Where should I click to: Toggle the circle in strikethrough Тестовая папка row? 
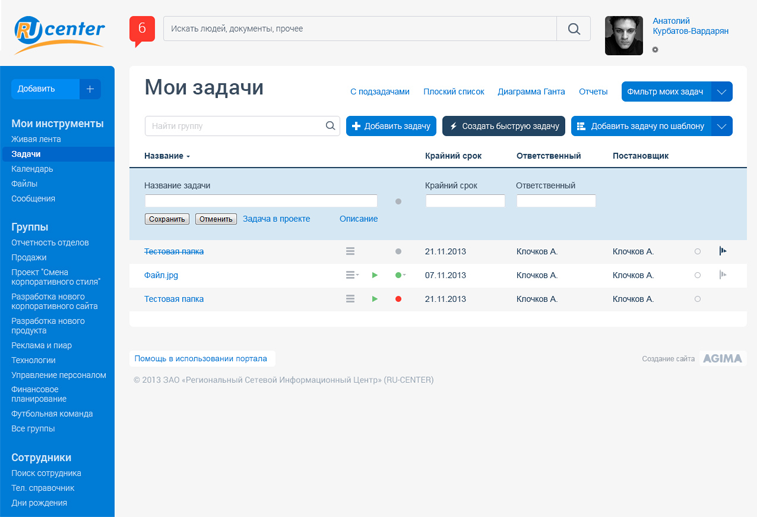tap(698, 252)
